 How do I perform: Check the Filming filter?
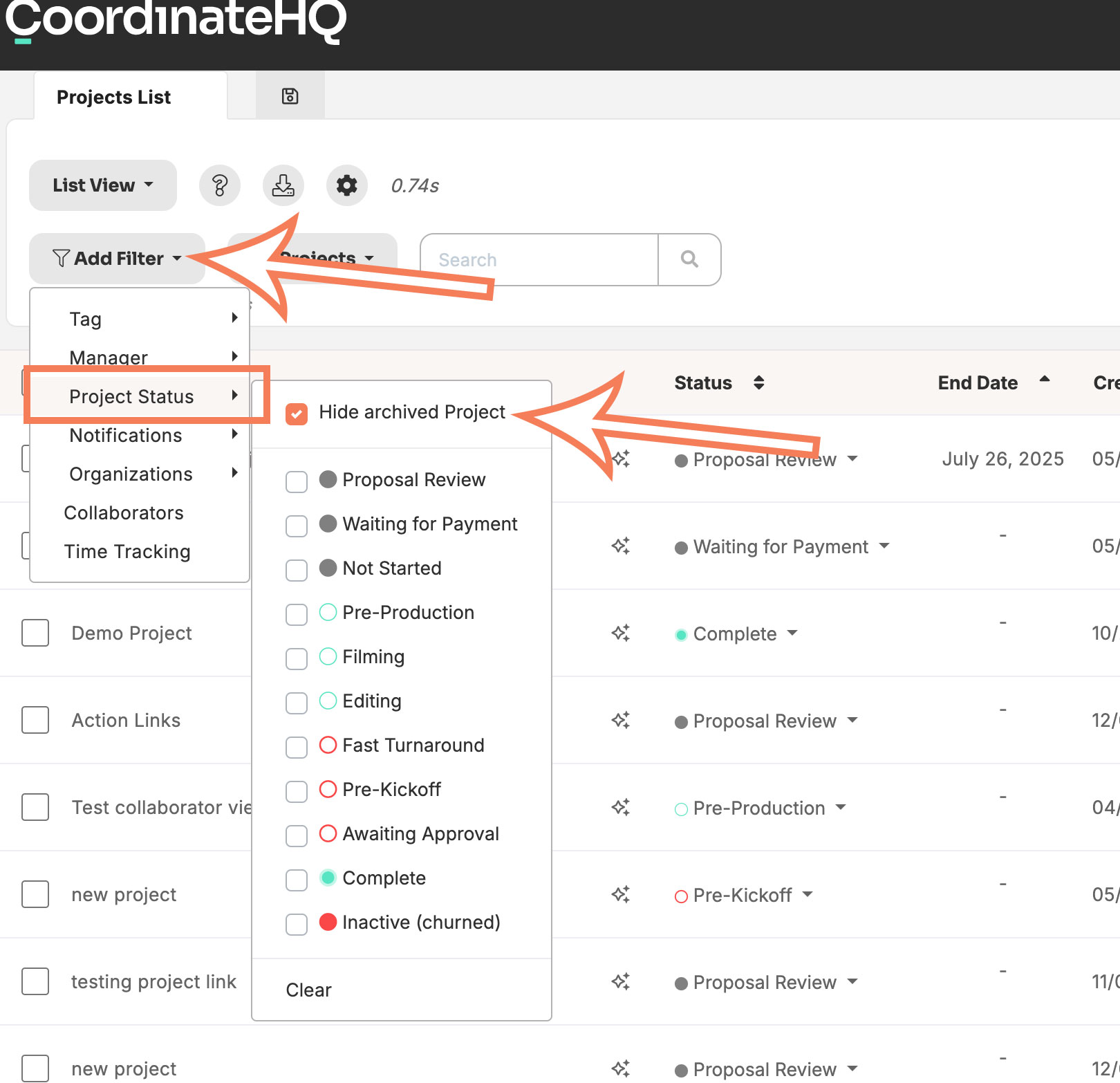coord(297,658)
